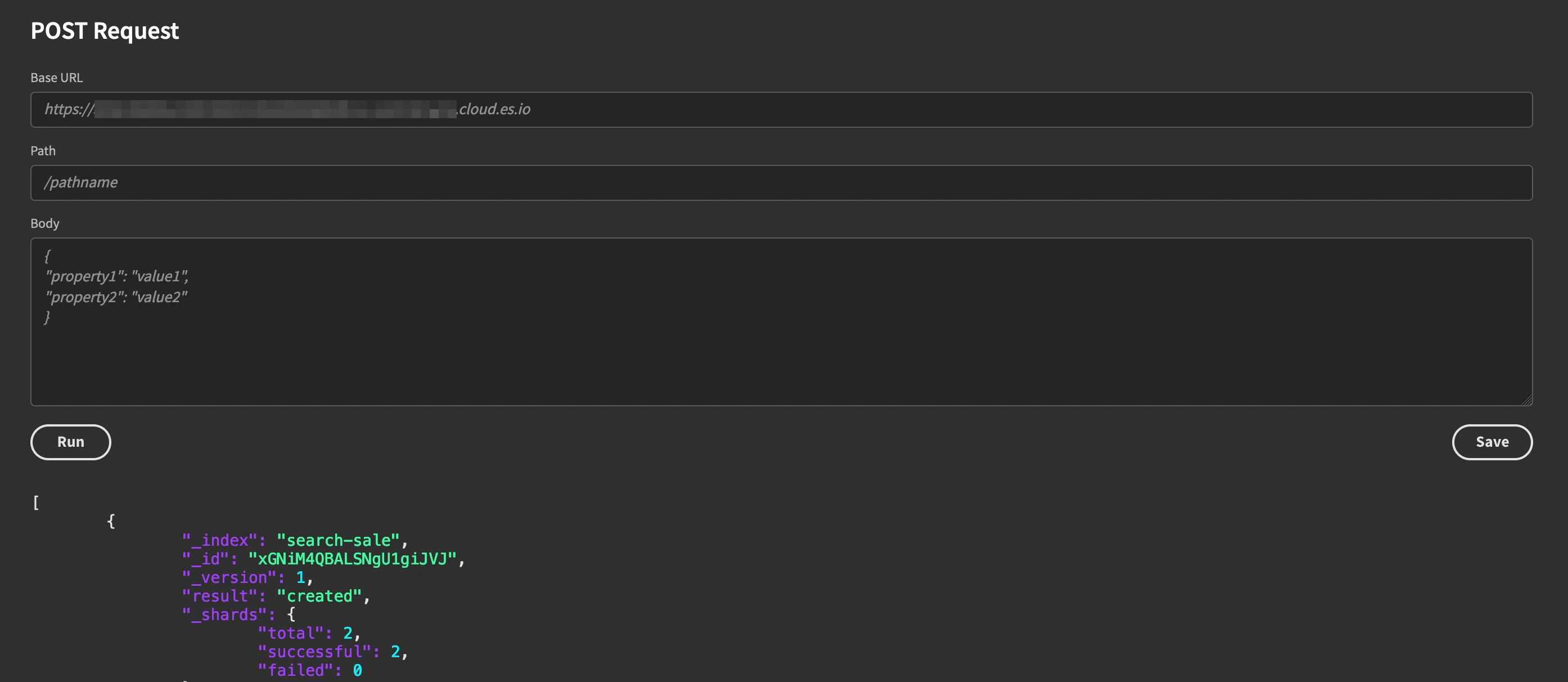This screenshot has height=682, width=1568.
Task: Click the "_id" value xGNiM4QBALSNgU1giJVJ
Action: (x=353, y=559)
